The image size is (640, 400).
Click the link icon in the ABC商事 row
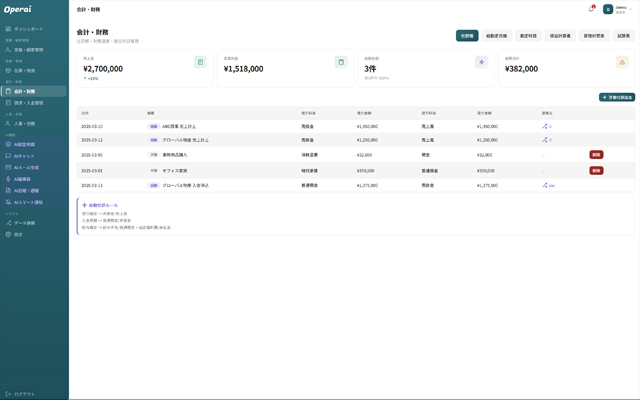tap(545, 126)
